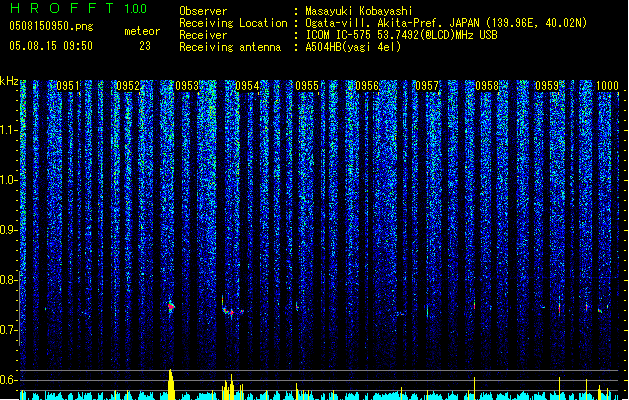Viewport: 629px width, 400px height.
Task: Select the filename 0508150950.png
Action: [x=51, y=26]
